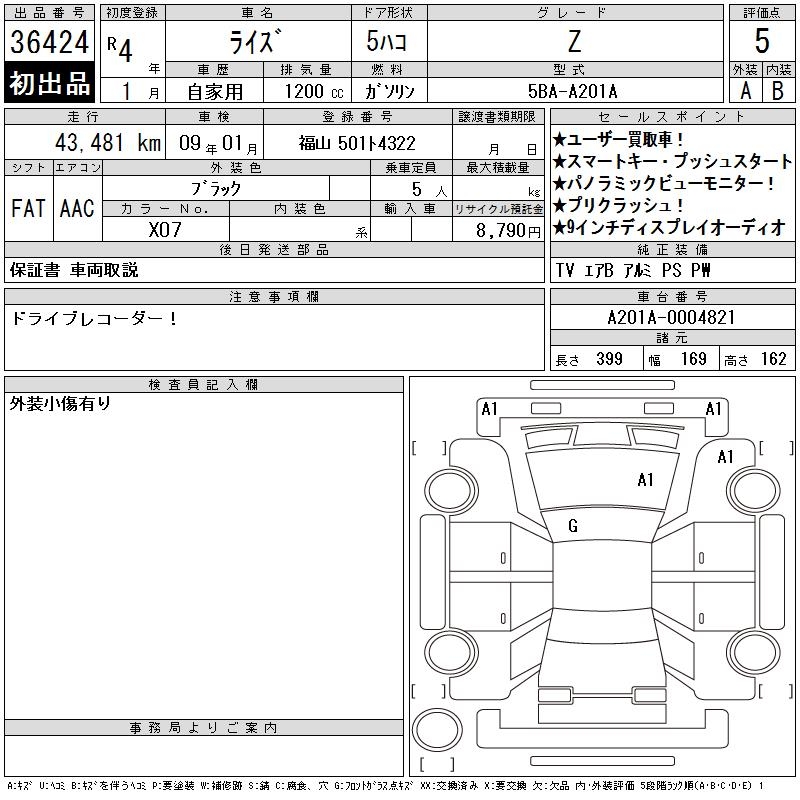Click the damage code legend at bottom

[386, 786]
